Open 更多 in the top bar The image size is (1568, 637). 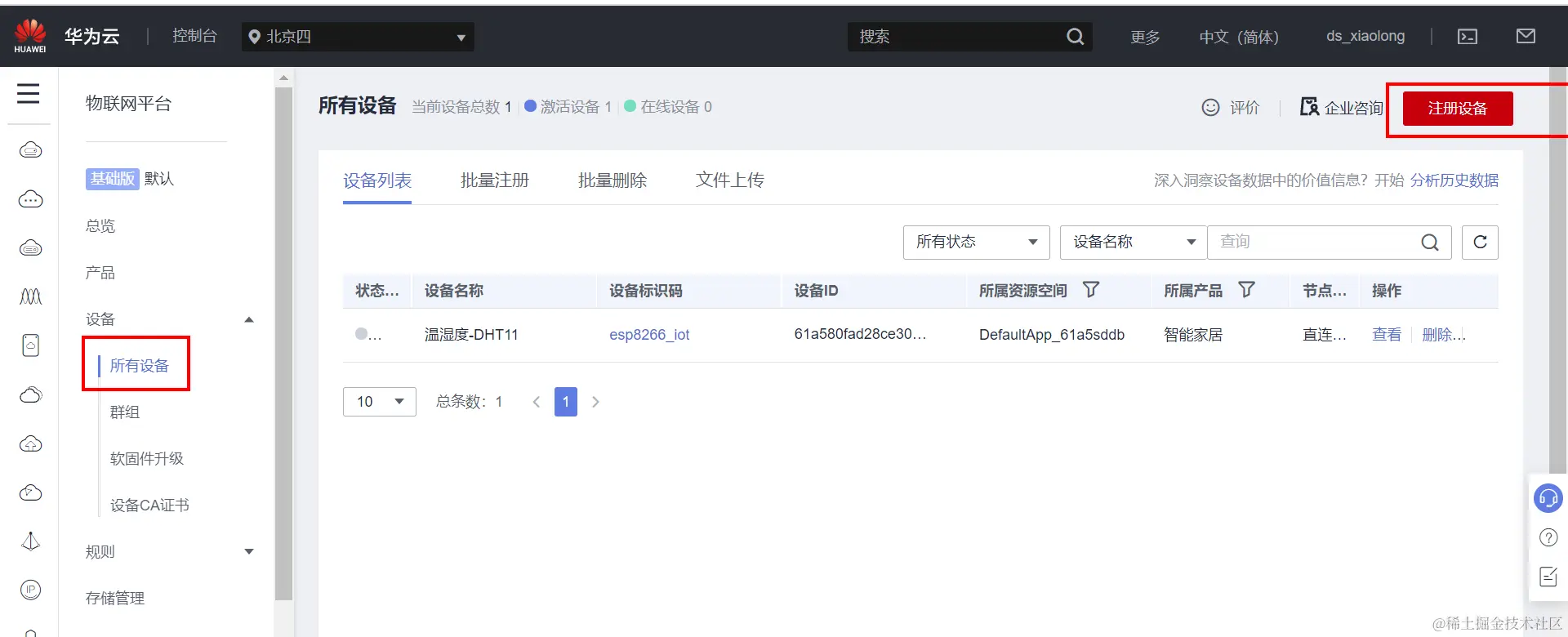[1145, 37]
